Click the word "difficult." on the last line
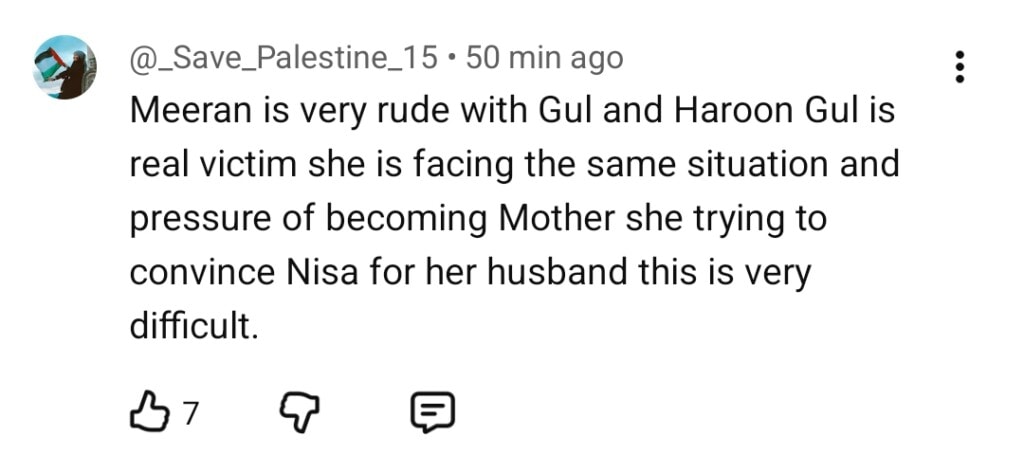 click(194, 326)
